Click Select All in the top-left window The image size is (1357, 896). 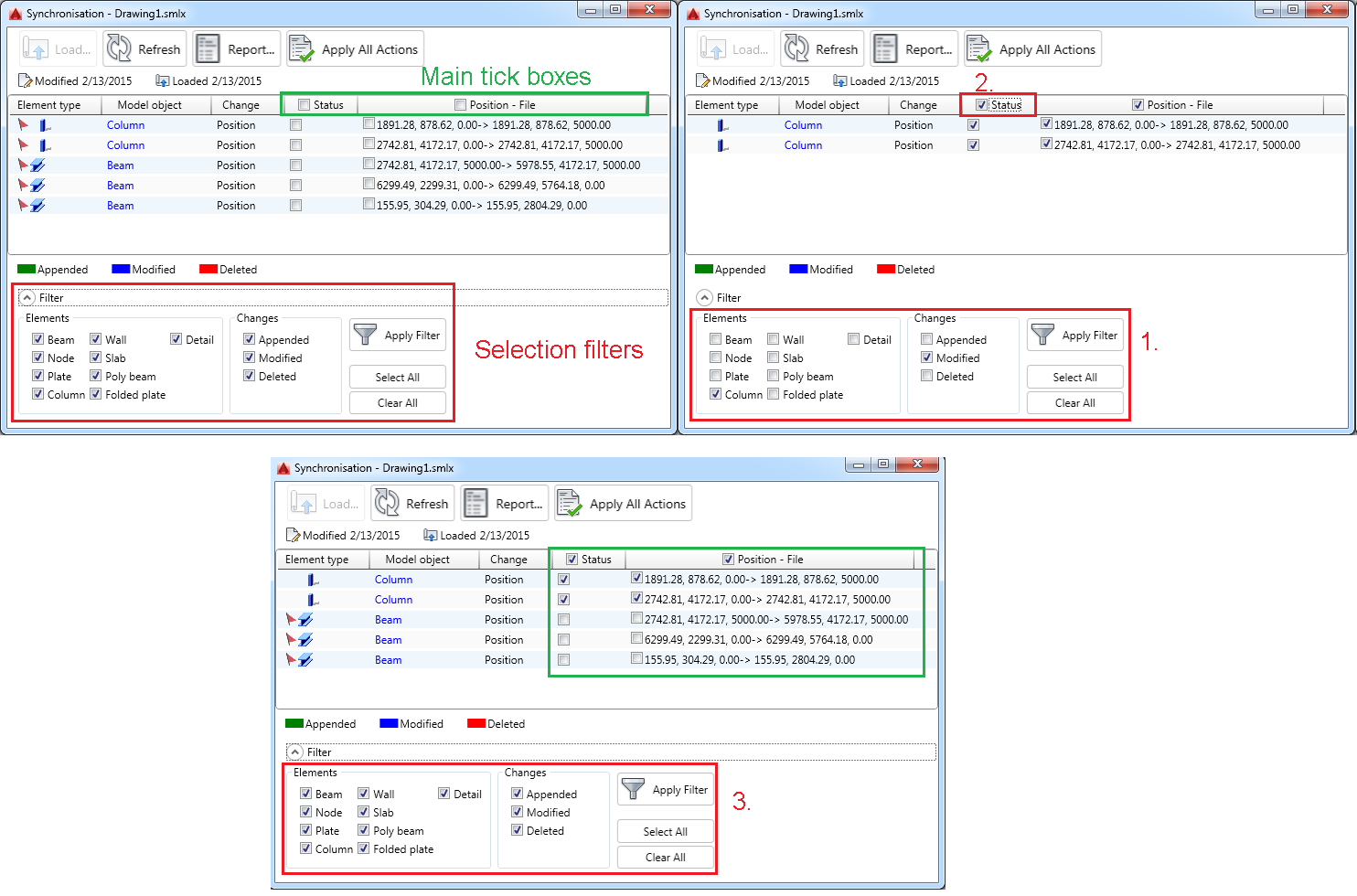(398, 378)
